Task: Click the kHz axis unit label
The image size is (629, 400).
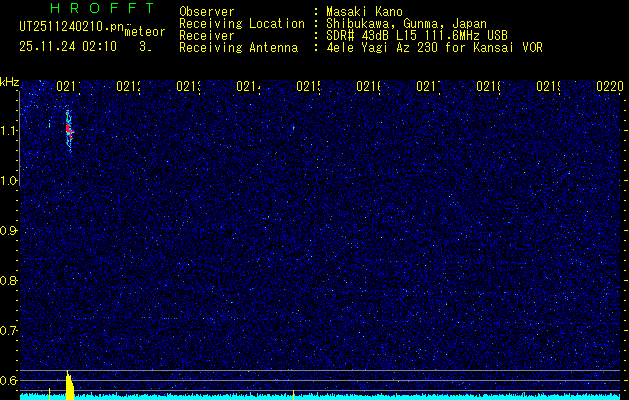Action: click(x=10, y=81)
